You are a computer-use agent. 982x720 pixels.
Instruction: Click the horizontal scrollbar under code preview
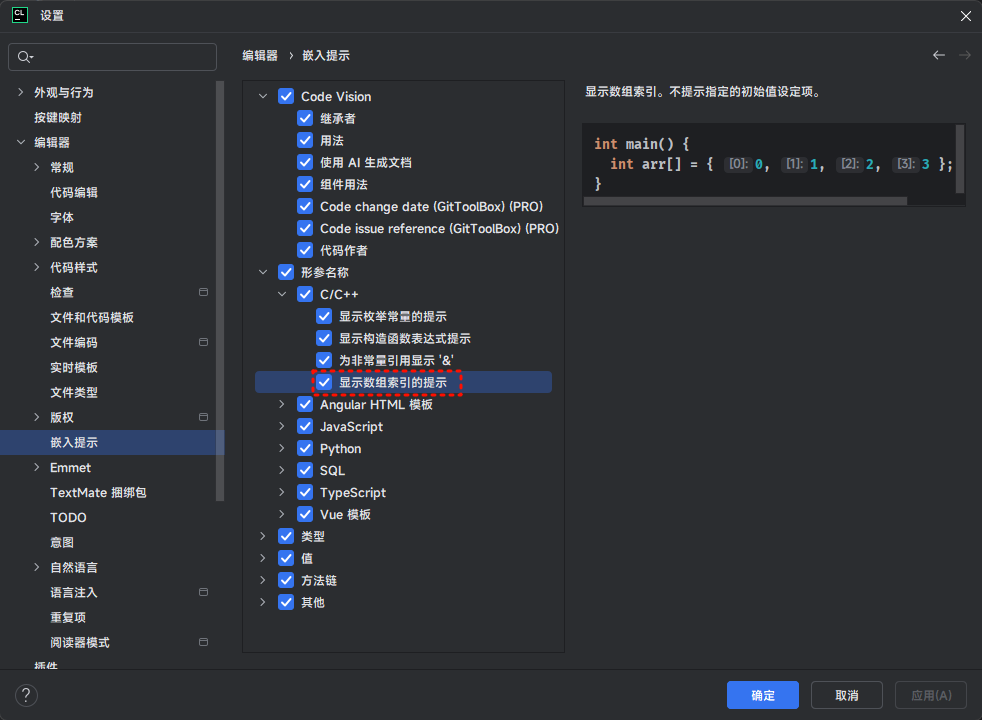tap(745, 201)
